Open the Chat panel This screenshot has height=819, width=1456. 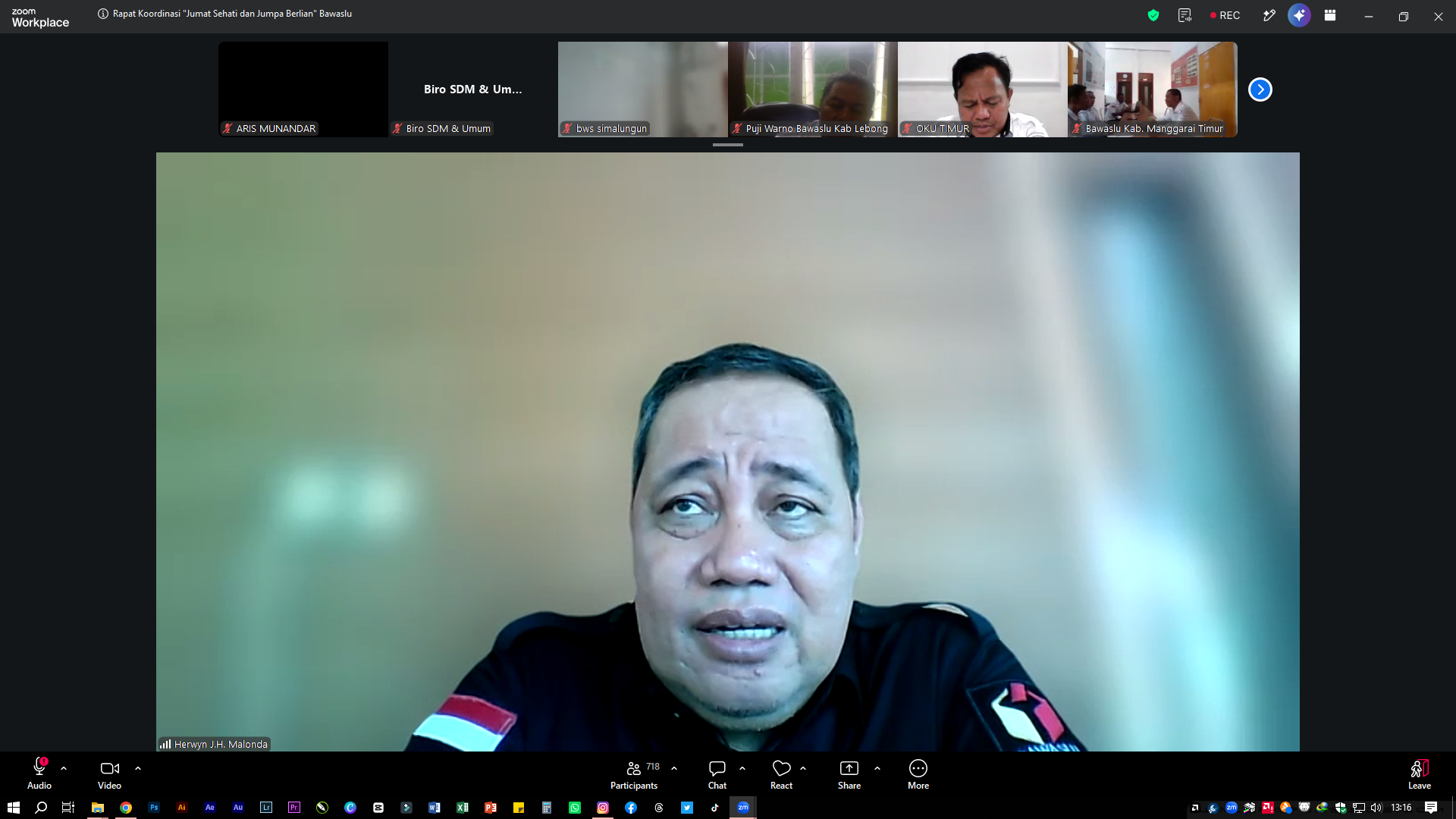[717, 775]
